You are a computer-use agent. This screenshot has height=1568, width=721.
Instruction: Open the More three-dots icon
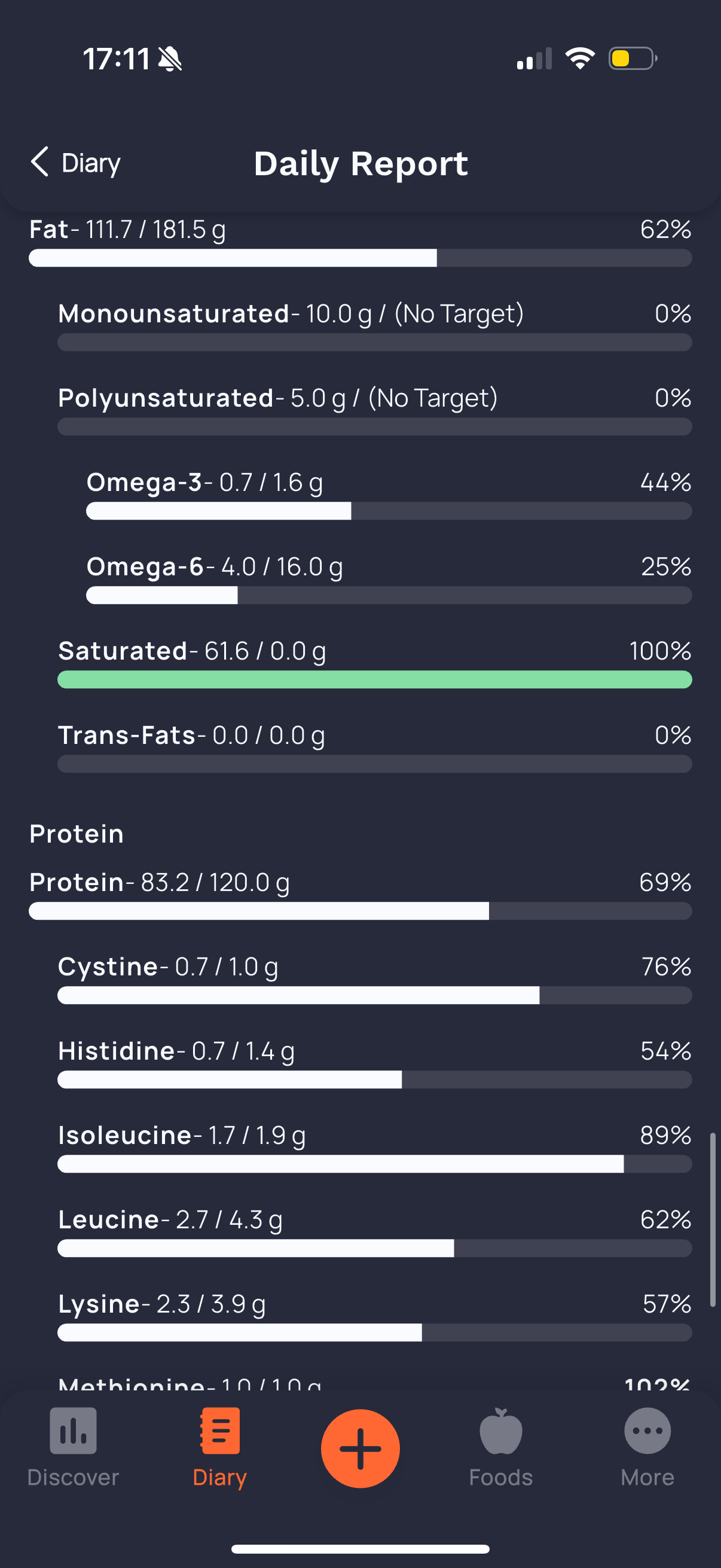[x=647, y=1431]
